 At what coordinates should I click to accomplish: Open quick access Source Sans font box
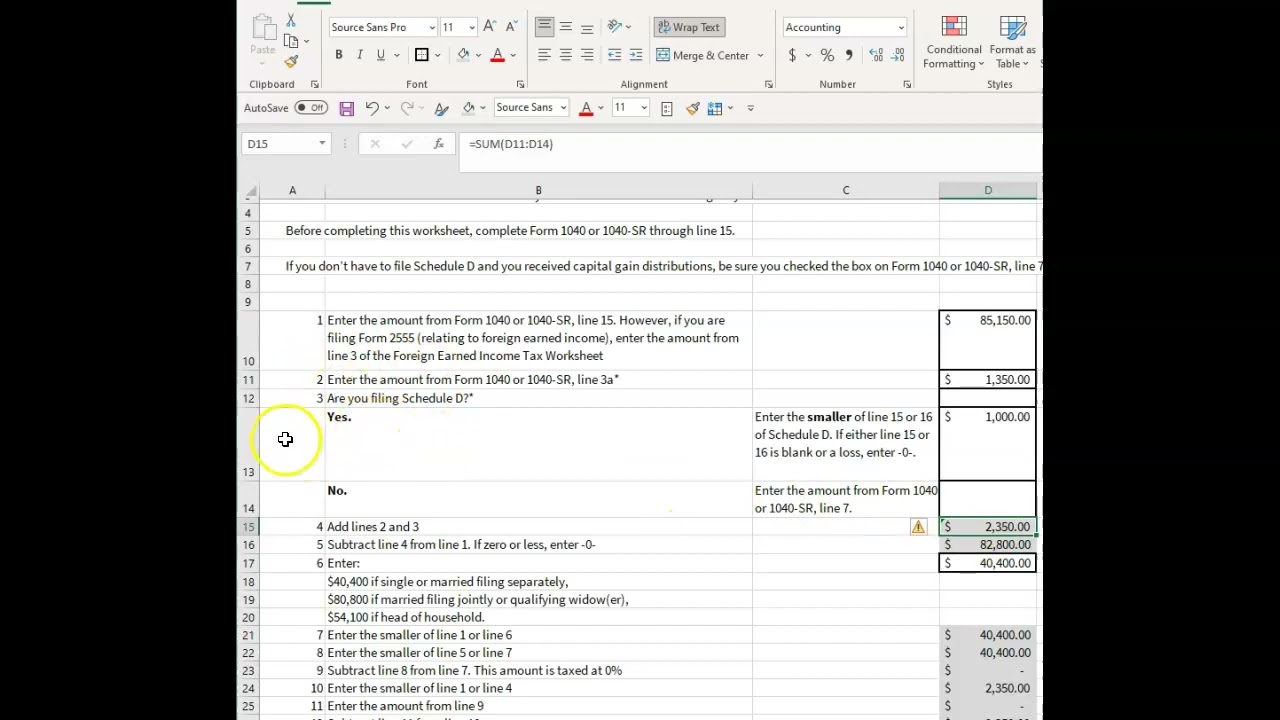[531, 108]
